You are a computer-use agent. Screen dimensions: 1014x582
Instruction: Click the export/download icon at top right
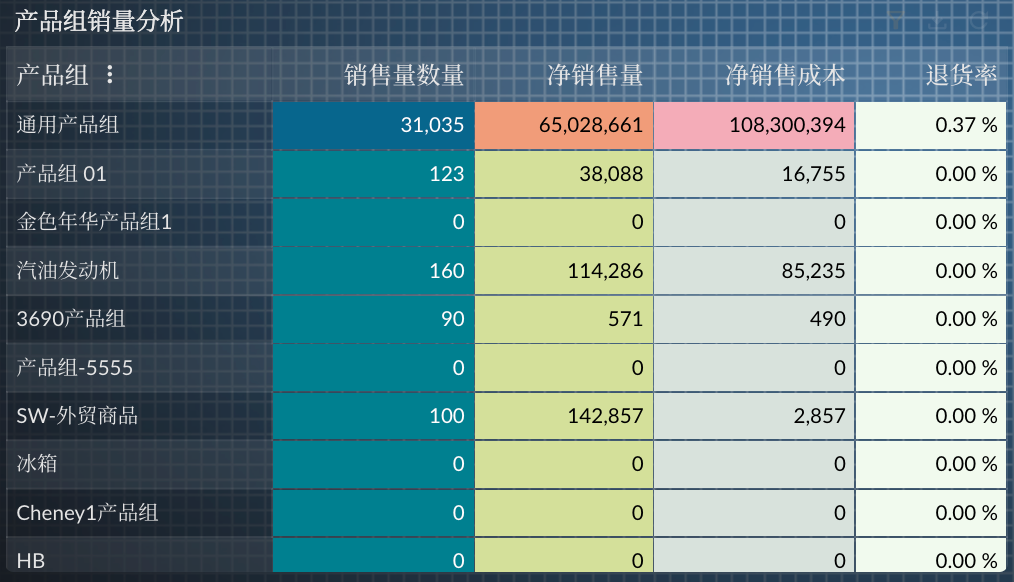pyautogui.click(x=937, y=20)
